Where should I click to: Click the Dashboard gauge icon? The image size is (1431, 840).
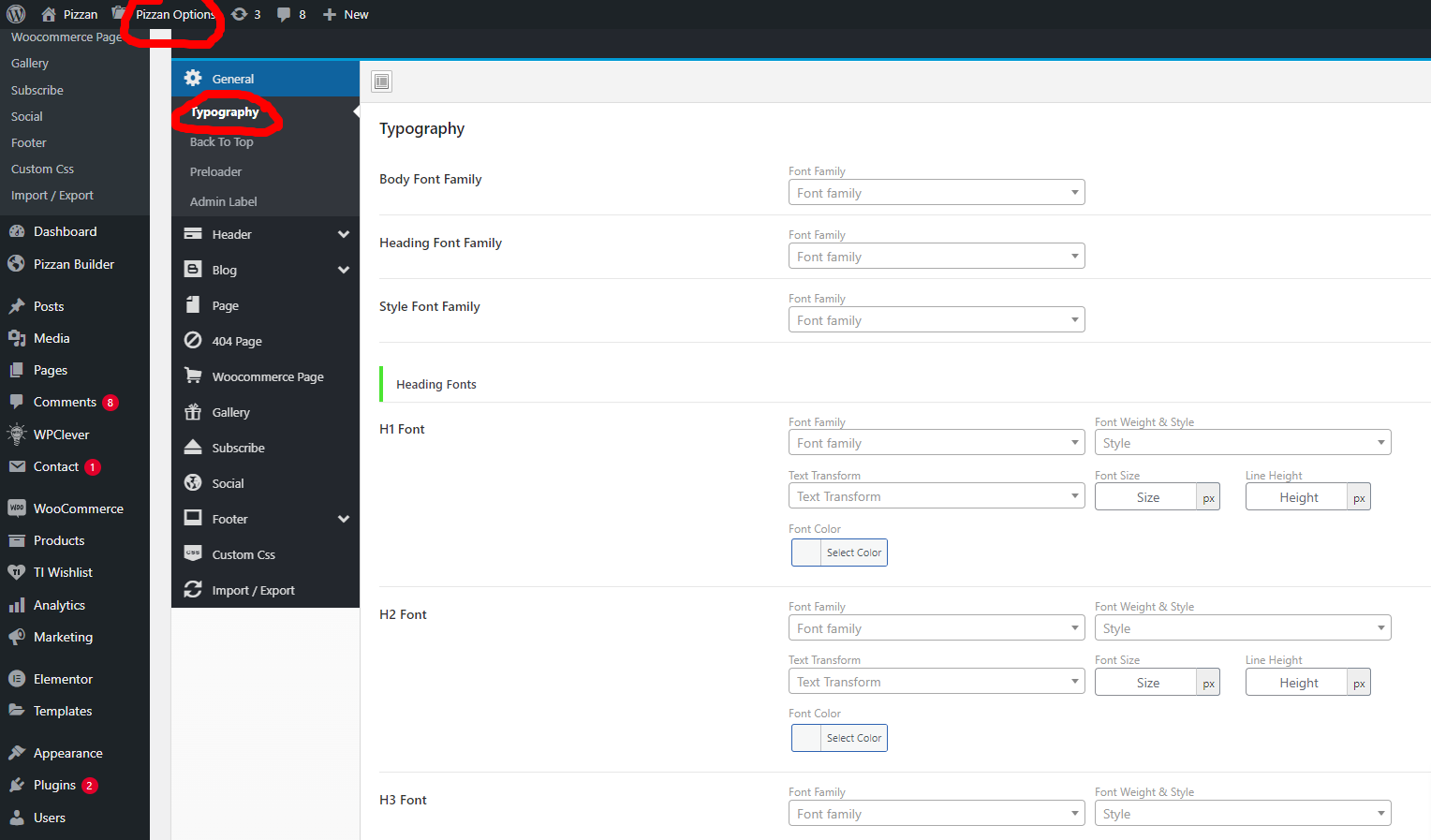17,231
